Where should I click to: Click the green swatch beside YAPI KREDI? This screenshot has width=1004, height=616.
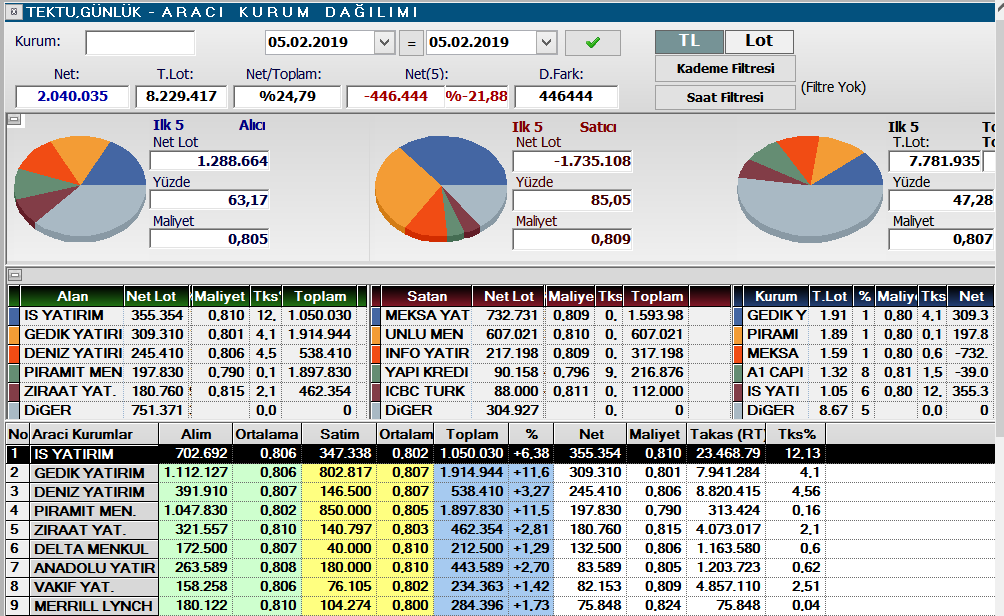pyautogui.click(x=376, y=373)
